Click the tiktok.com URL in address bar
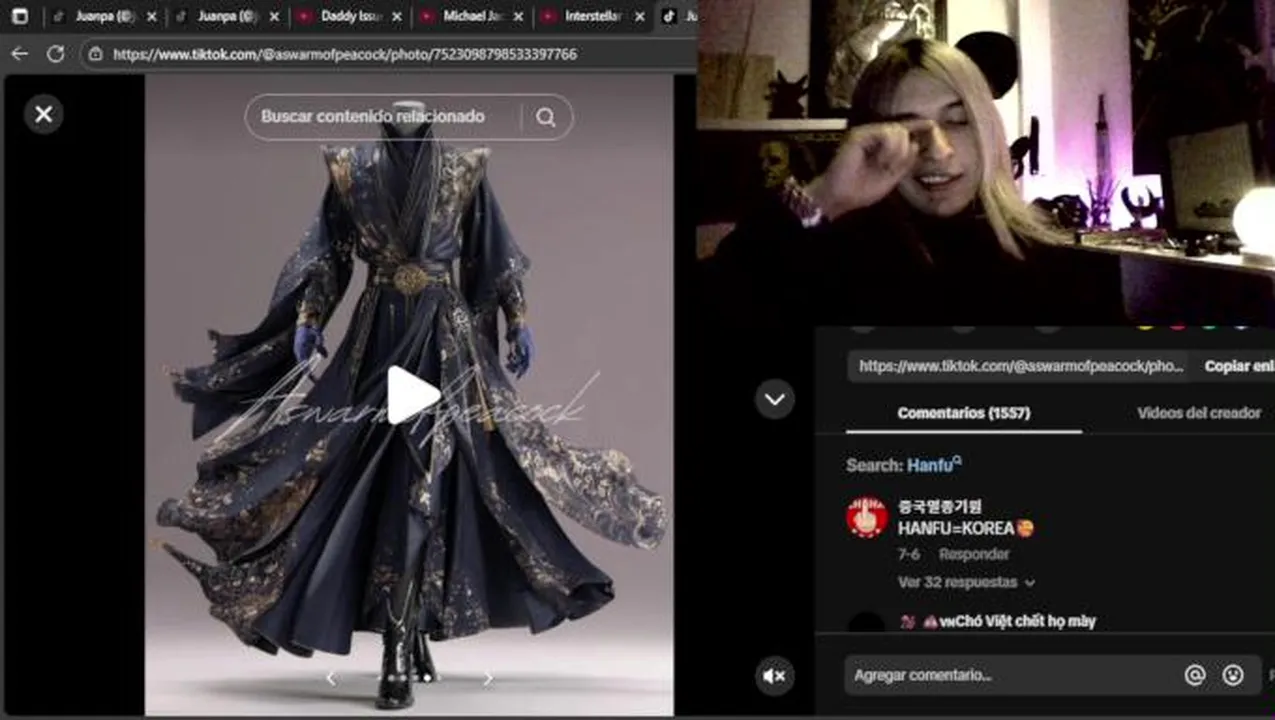 345,54
